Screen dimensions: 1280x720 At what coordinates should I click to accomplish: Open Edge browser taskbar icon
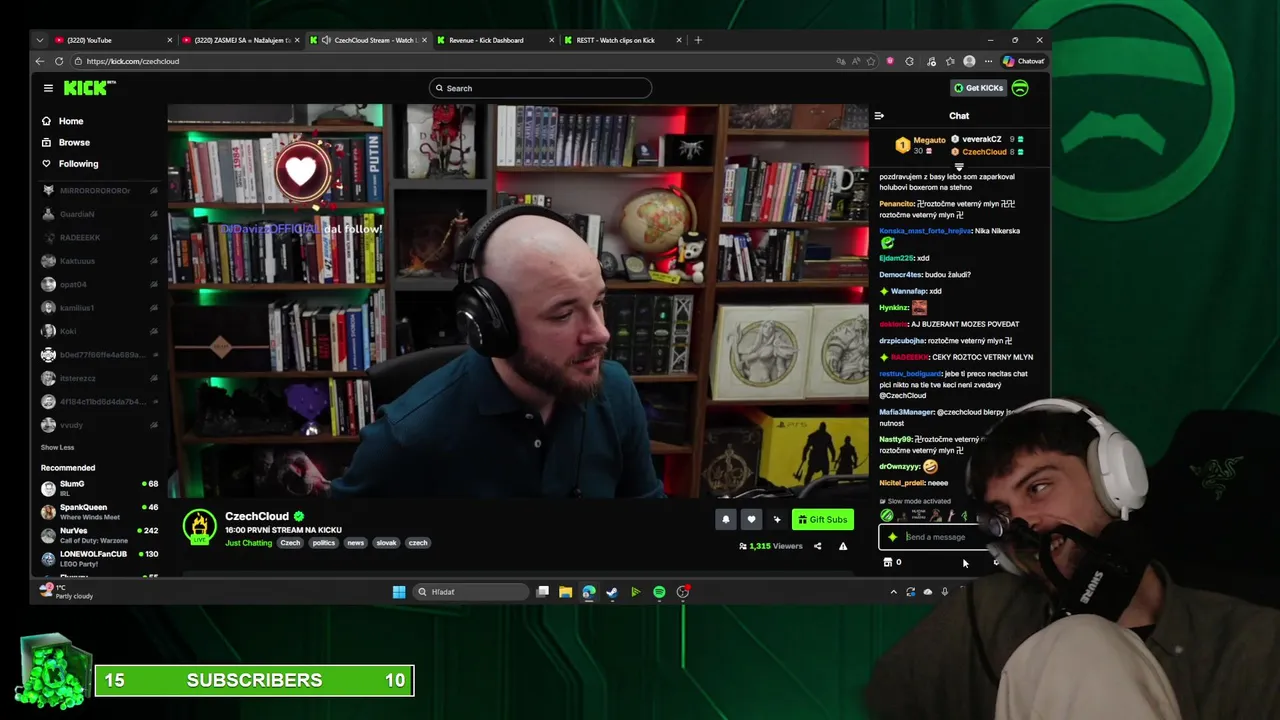(x=588, y=592)
